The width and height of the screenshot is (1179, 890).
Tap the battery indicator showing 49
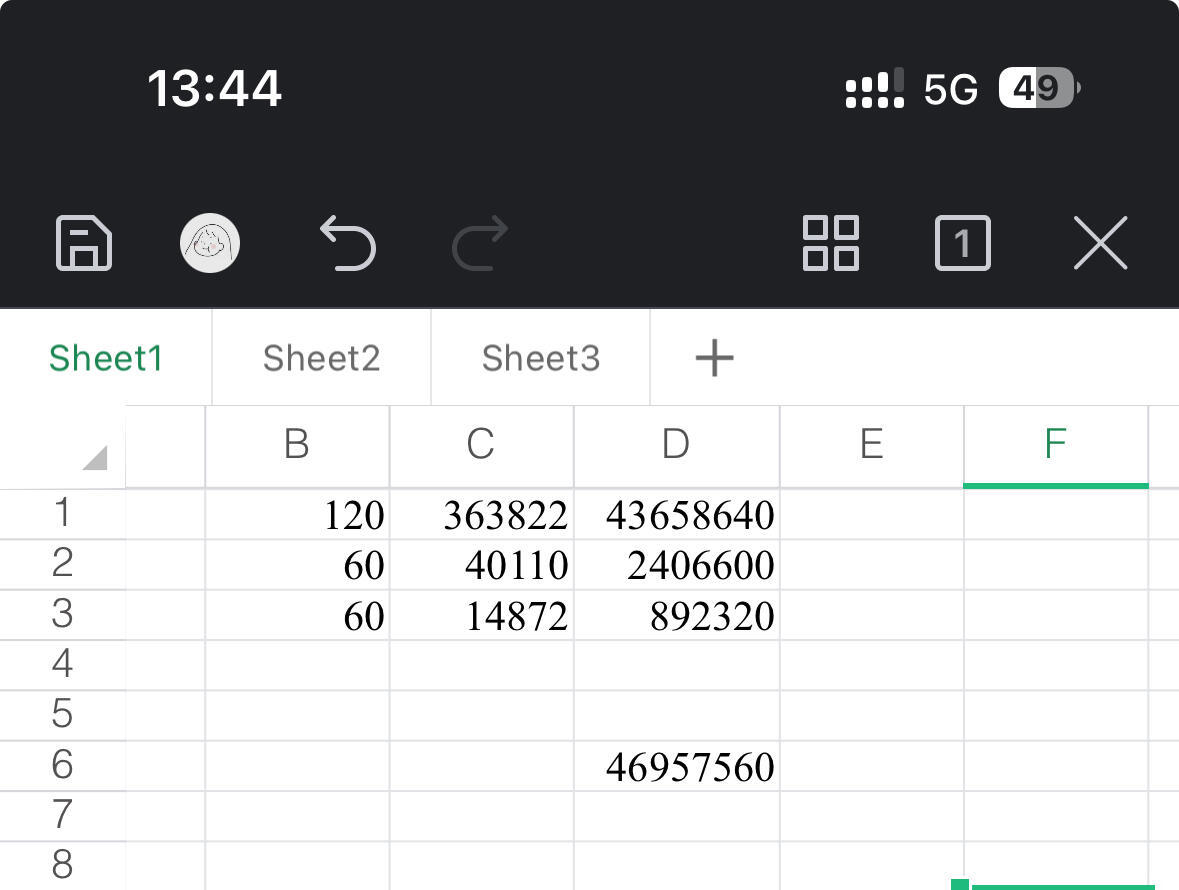[1039, 88]
